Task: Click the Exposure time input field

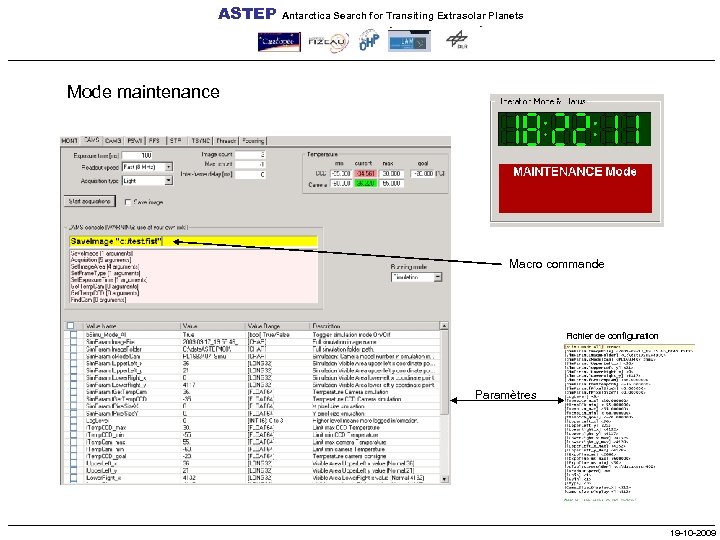Action: coord(137,155)
